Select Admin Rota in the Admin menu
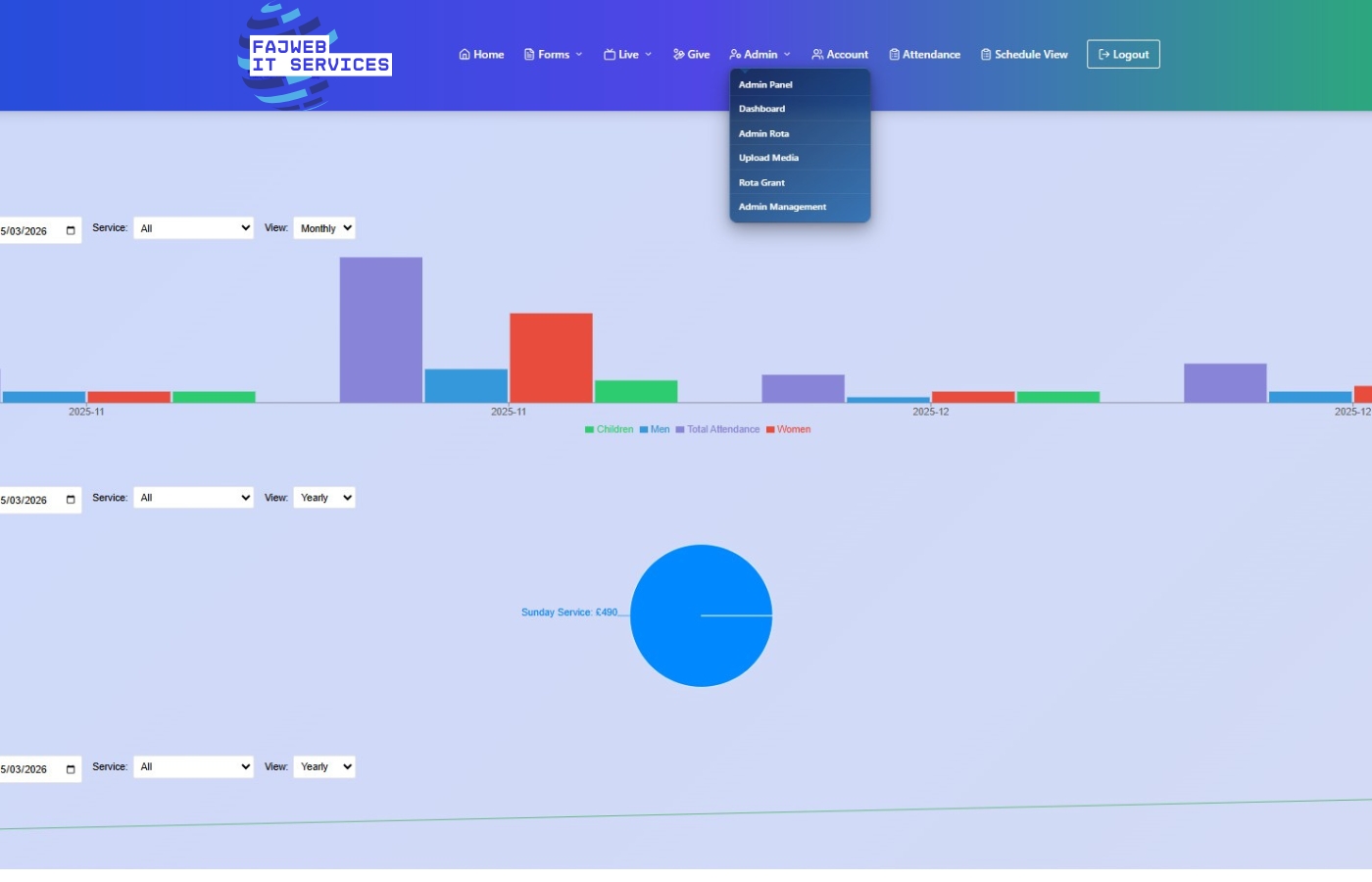 tap(763, 133)
